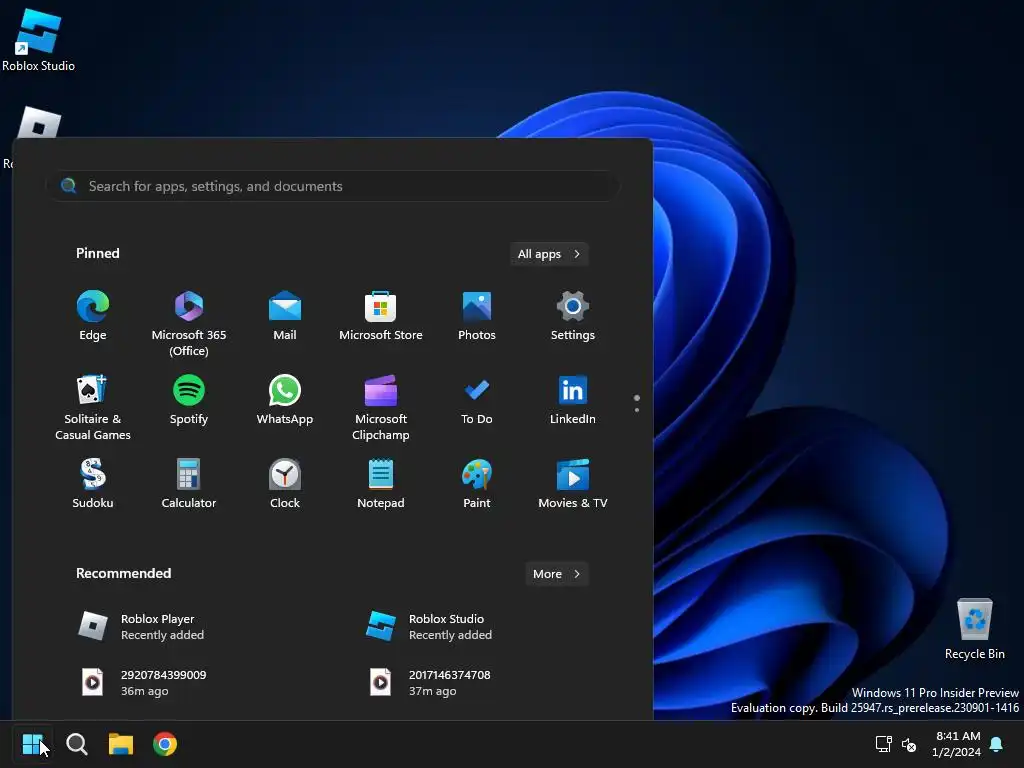Open the Mail app
Viewport: 1024px width, 768px height.
[x=285, y=316]
